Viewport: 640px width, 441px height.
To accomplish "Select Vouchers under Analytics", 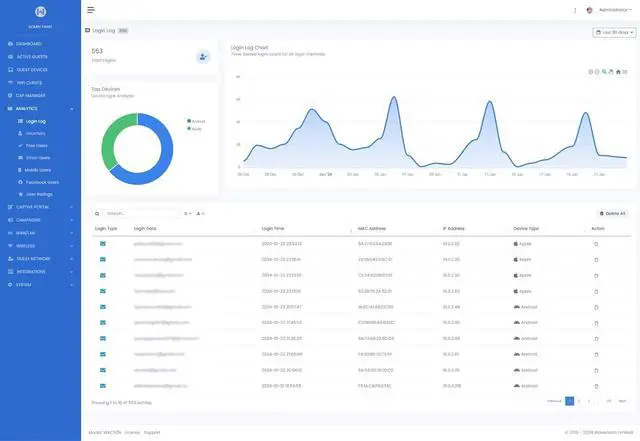I will 36,133.
